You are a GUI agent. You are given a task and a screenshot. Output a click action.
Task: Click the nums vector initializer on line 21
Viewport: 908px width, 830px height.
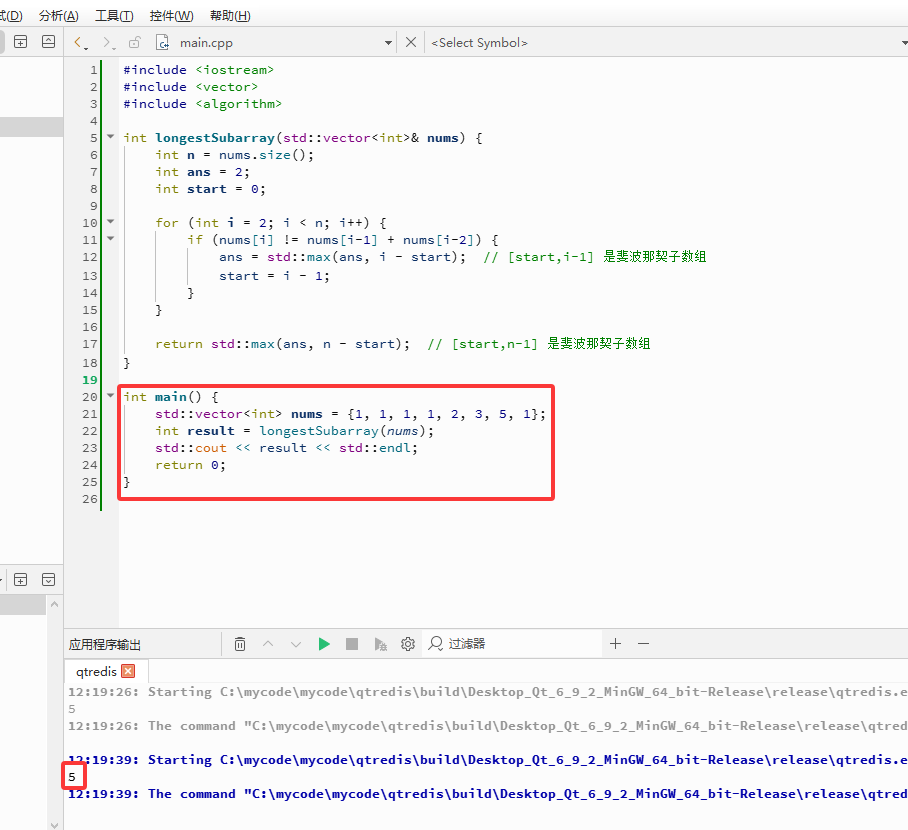446,414
